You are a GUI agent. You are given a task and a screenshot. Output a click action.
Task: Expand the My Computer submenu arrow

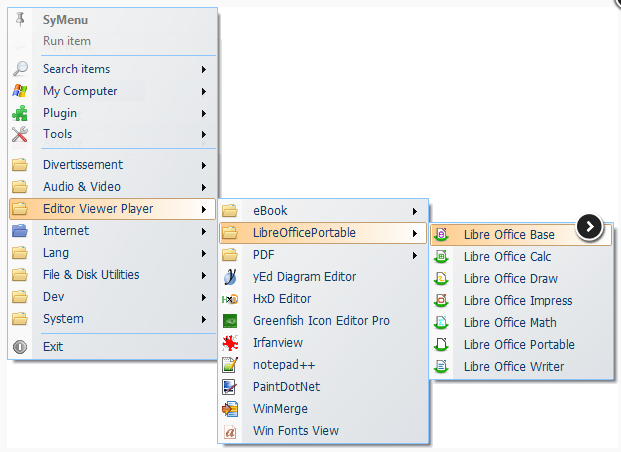[x=204, y=92]
